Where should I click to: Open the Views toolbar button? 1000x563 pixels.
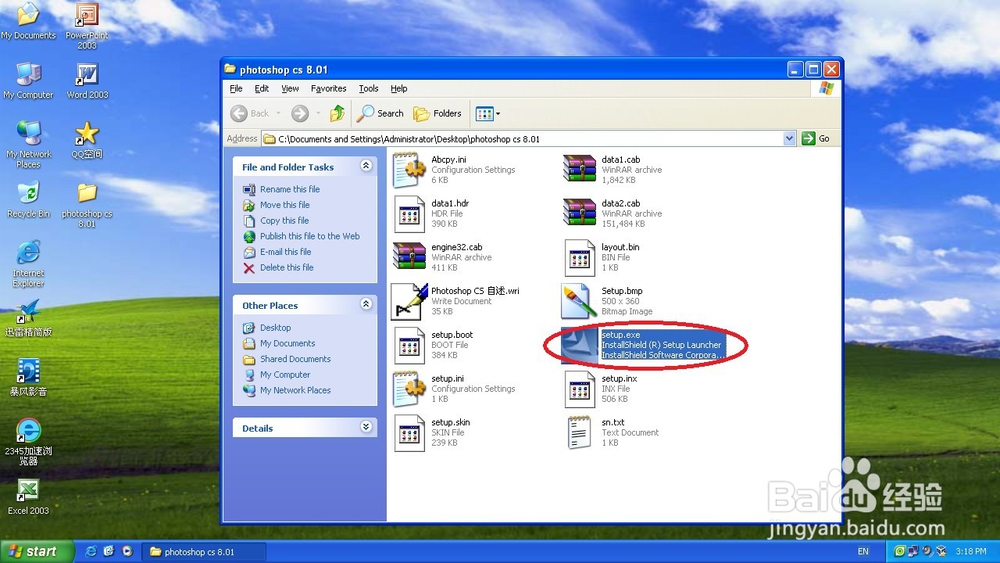click(488, 113)
